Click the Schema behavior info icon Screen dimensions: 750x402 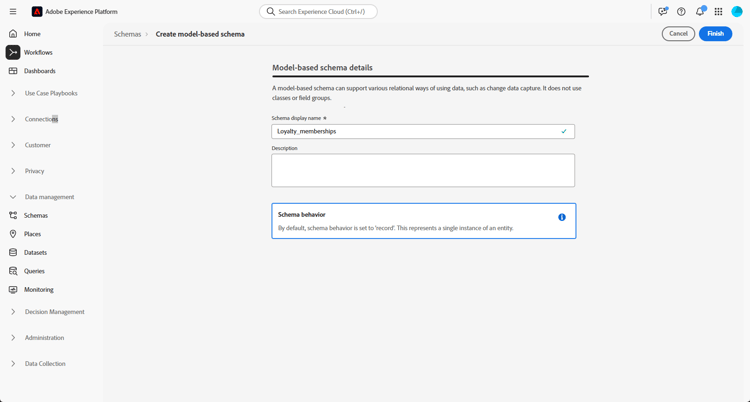(x=562, y=217)
